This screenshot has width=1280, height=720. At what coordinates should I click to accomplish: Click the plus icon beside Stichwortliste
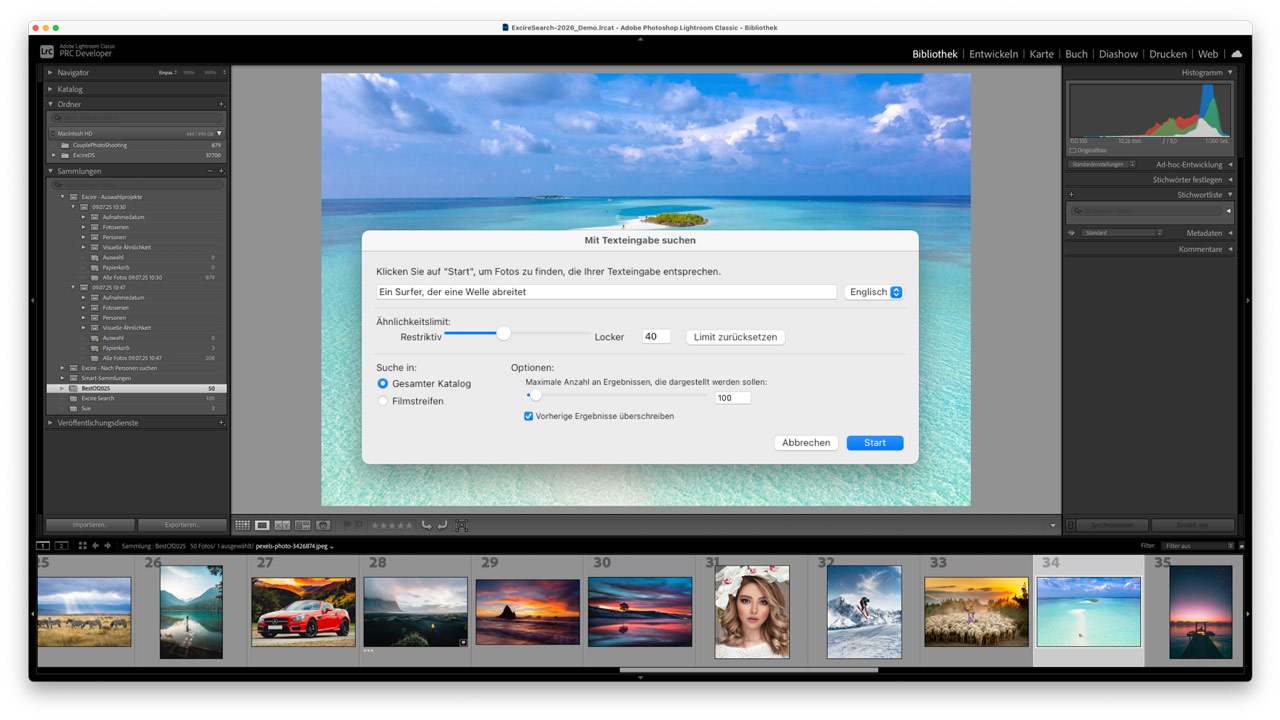(1071, 195)
